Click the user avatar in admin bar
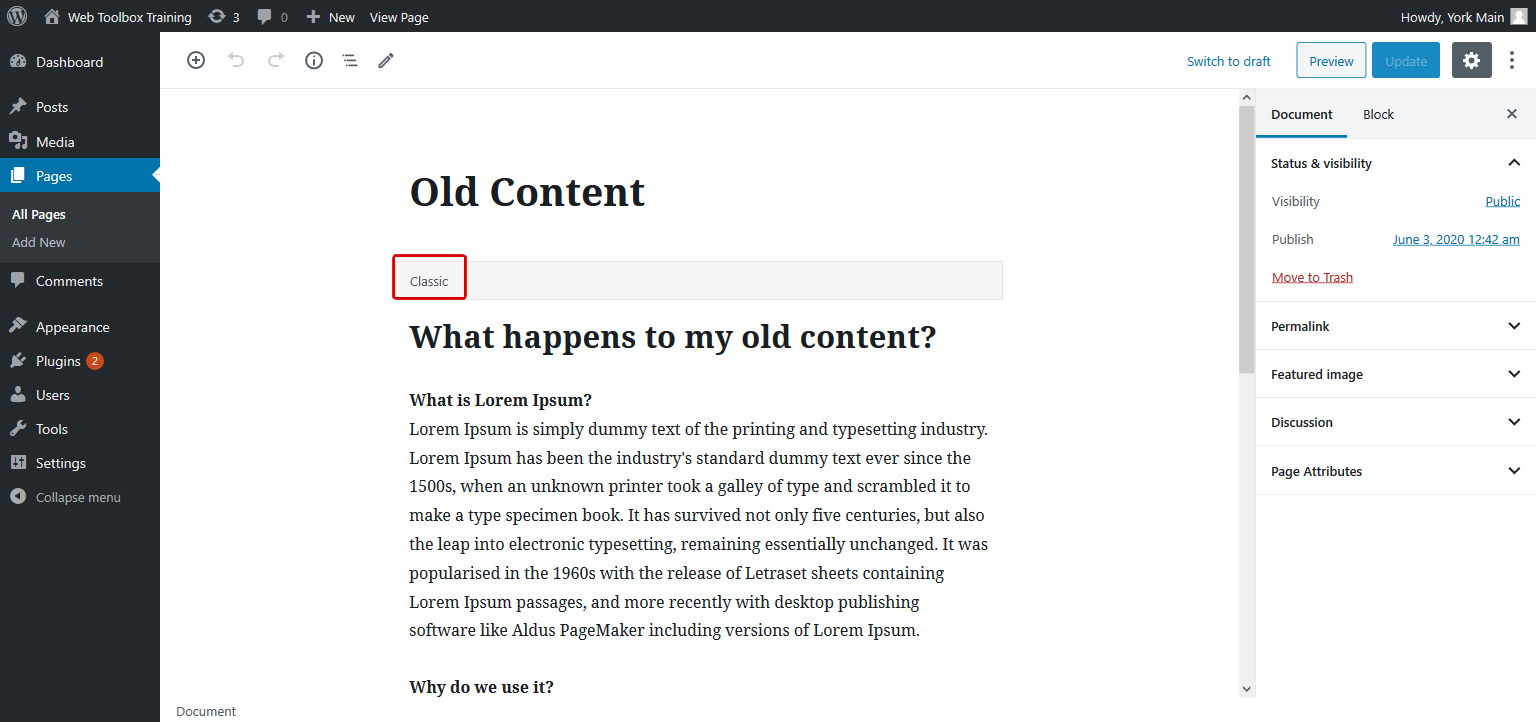 1518,16
